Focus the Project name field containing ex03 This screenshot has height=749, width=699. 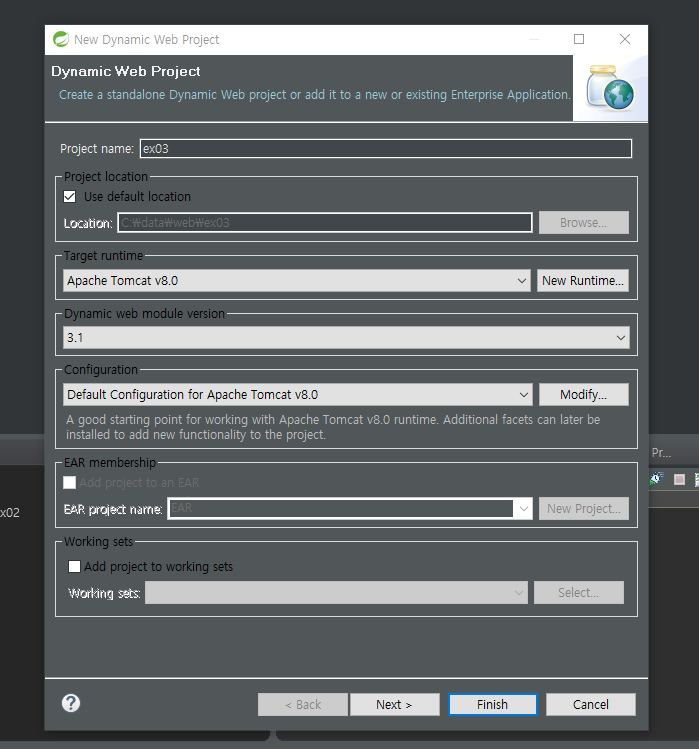[x=386, y=149]
